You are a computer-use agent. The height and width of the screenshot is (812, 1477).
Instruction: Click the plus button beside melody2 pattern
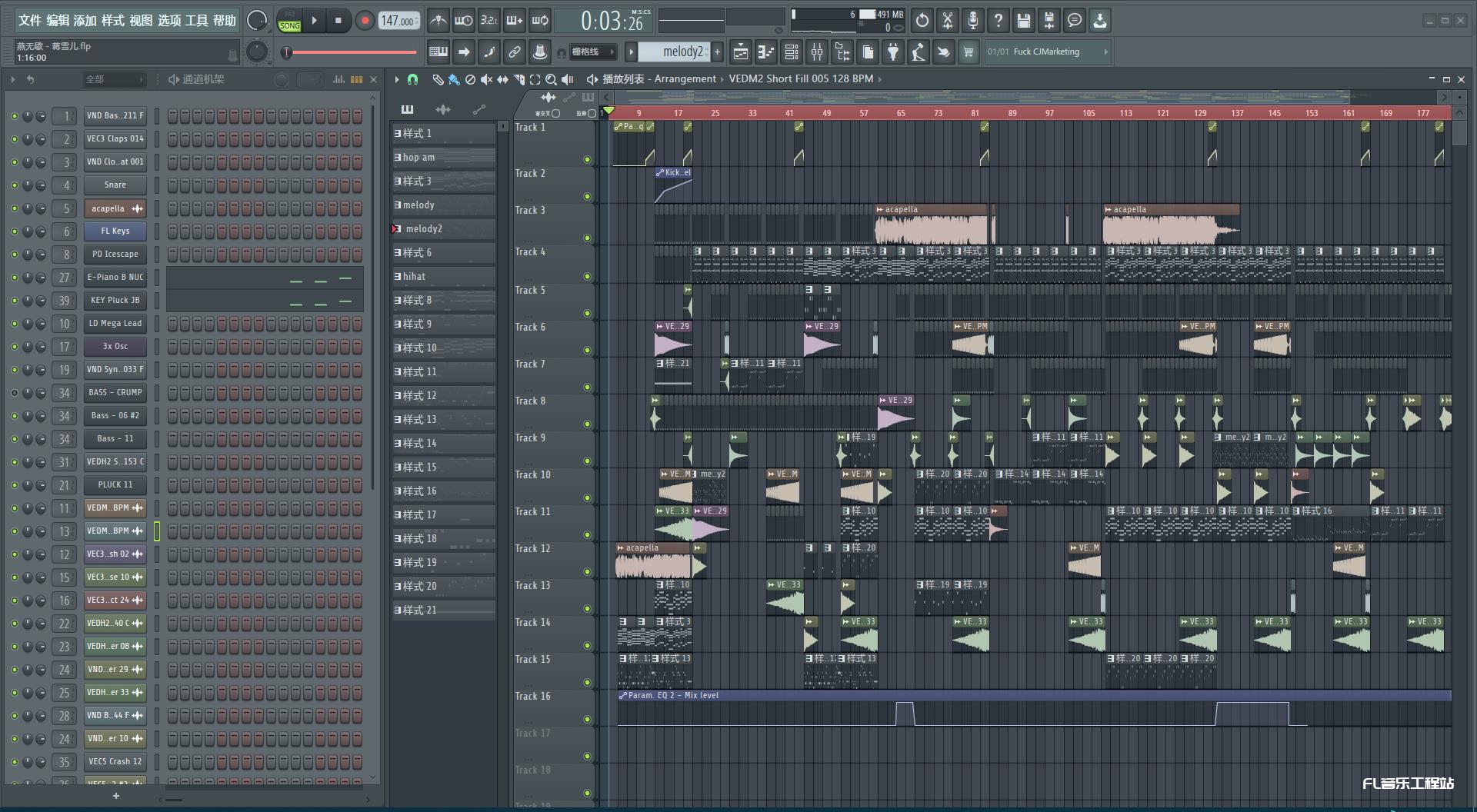coord(718,52)
